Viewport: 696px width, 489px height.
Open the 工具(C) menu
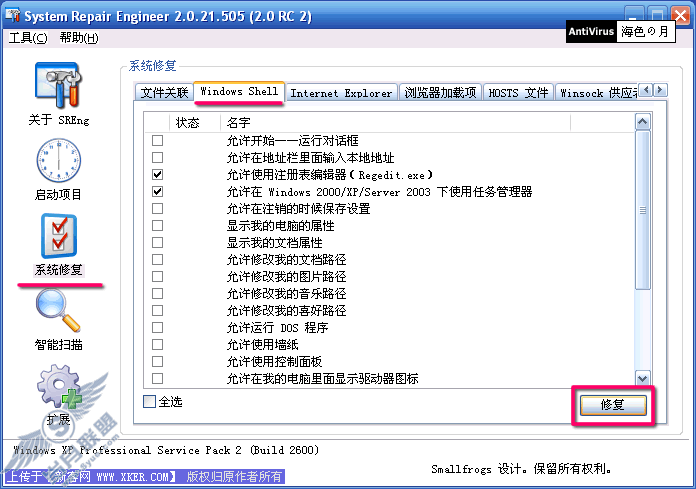click(28, 38)
